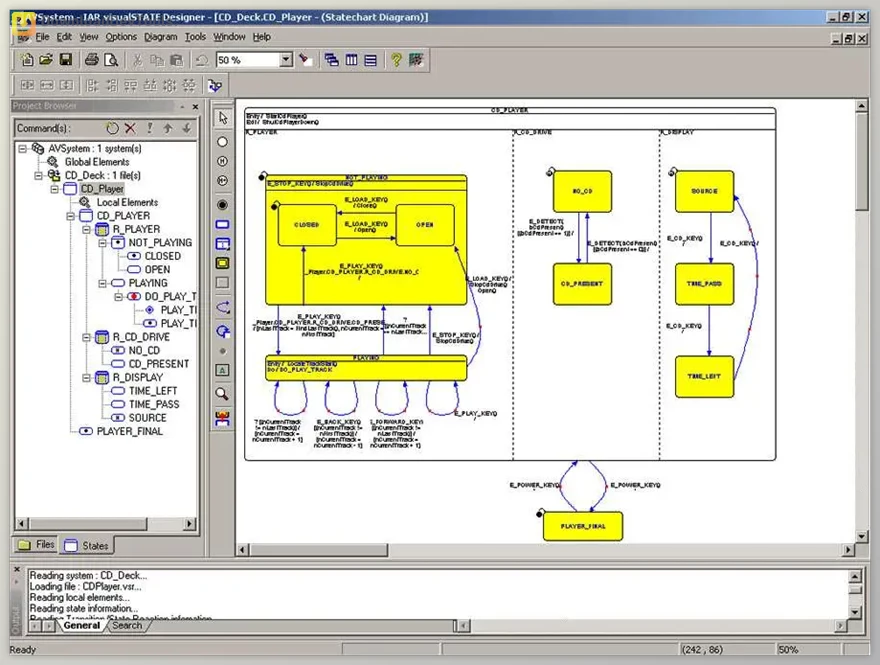Collapse the R_DISPLAY region node

pyautogui.click(x=86, y=378)
